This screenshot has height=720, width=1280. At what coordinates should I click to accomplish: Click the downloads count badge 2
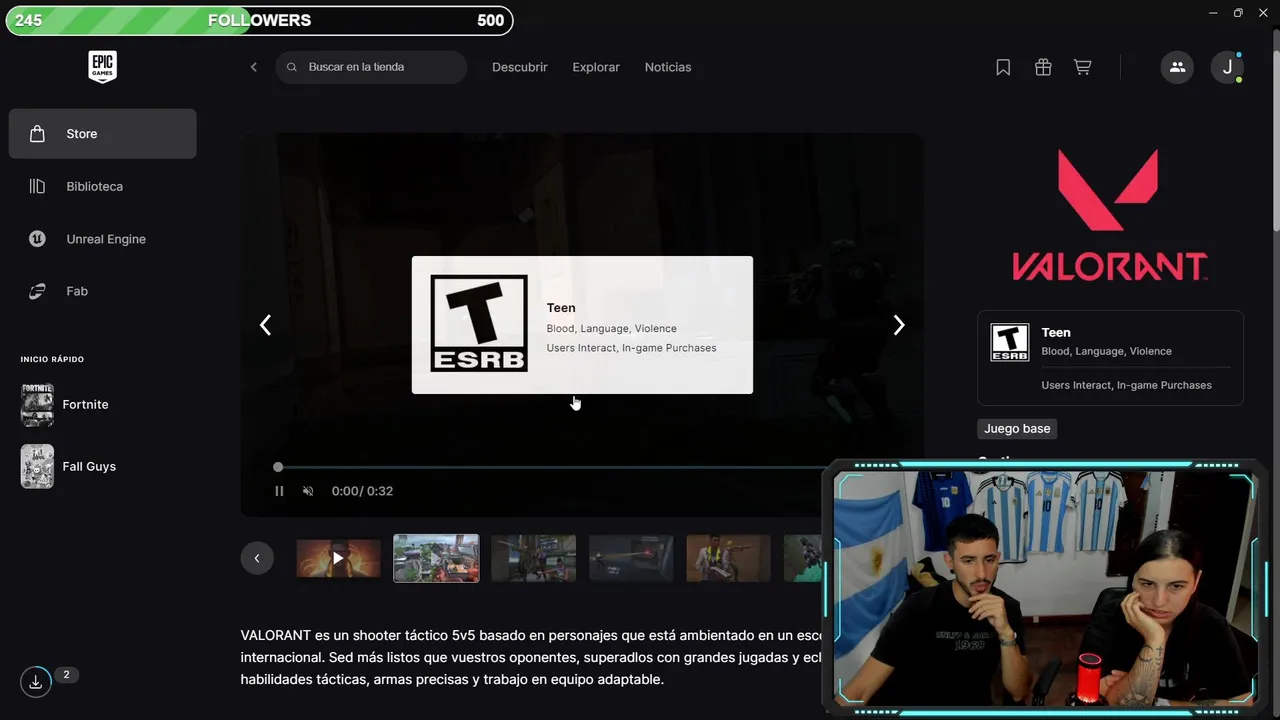pyautogui.click(x=66, y=675)
